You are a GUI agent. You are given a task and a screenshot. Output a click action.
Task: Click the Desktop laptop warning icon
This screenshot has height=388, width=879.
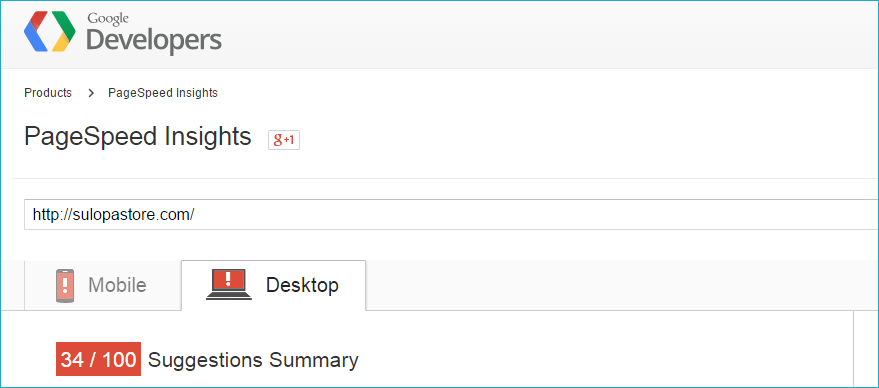pyautogui.click(x=229, y=284)
